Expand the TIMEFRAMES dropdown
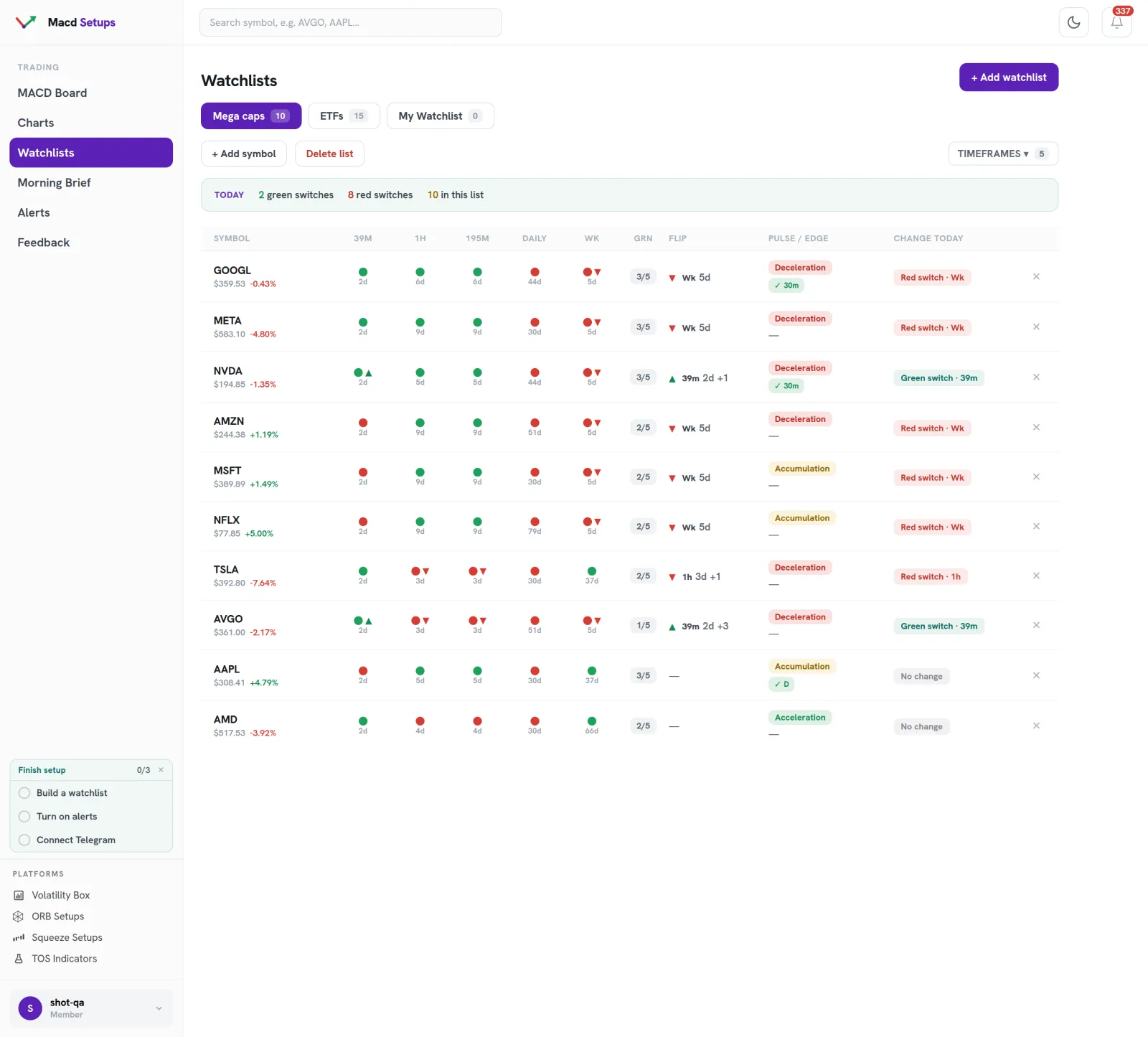1148x1037 pixels. 1003,154
